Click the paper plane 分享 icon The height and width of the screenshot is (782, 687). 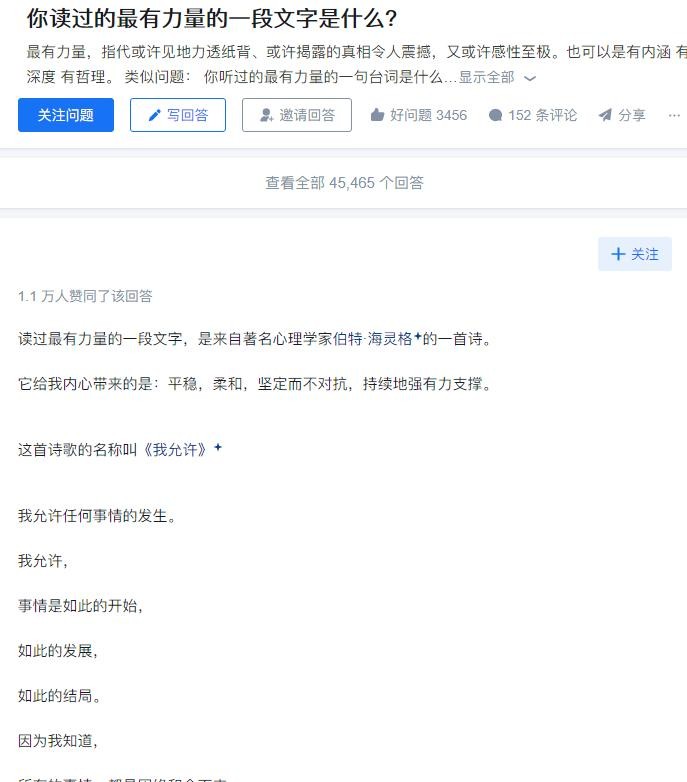point(605,115)
